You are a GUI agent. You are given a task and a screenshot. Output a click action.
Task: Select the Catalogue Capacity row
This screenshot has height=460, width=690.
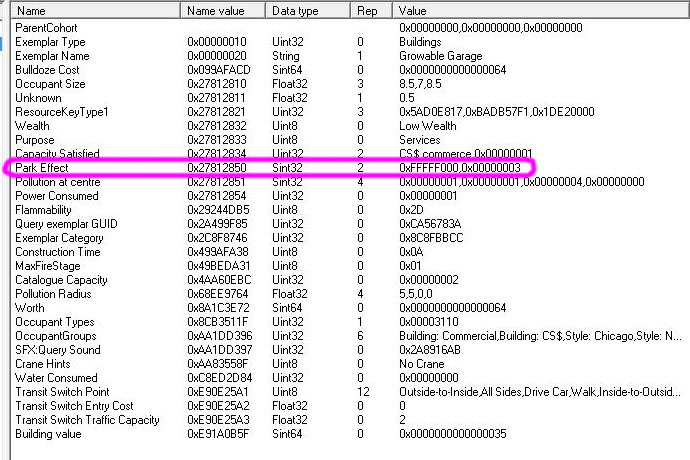pos(350,280)
